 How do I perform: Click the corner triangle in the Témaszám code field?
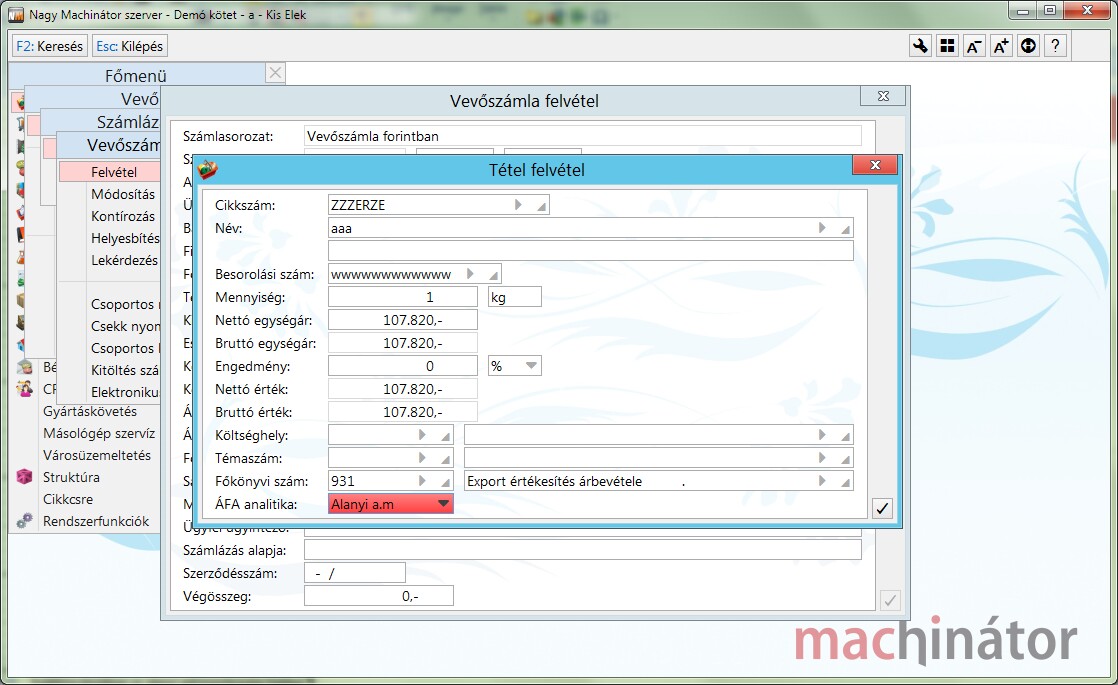point(446,459)
